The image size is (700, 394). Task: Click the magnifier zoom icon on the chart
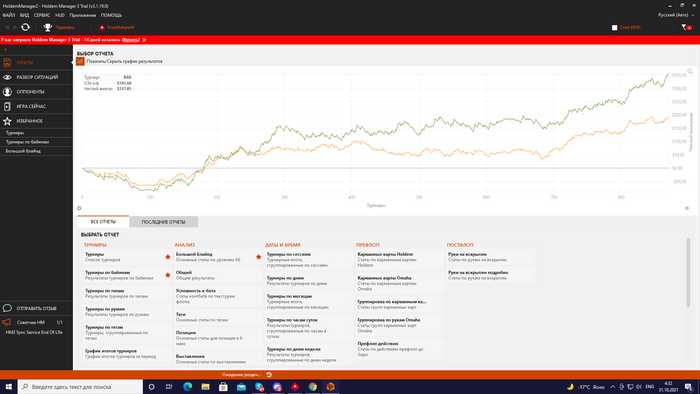click(690, 71)
